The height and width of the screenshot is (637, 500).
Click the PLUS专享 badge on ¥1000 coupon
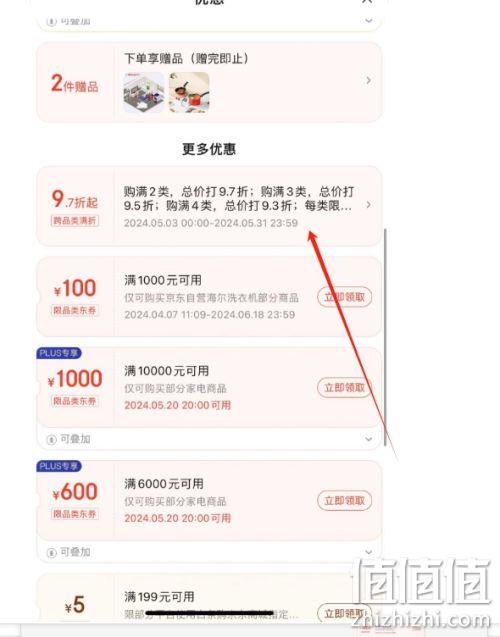click(59, 353)
